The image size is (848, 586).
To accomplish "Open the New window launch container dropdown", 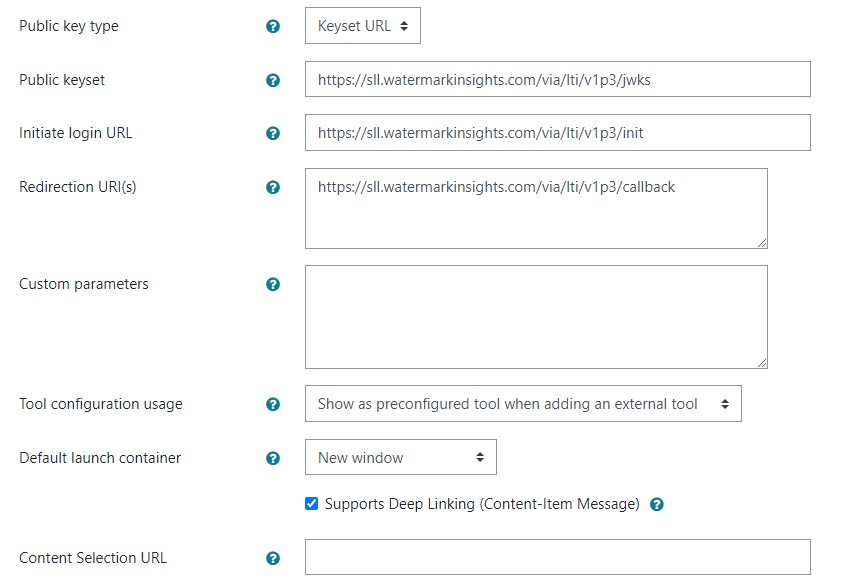I will (401, 457).
